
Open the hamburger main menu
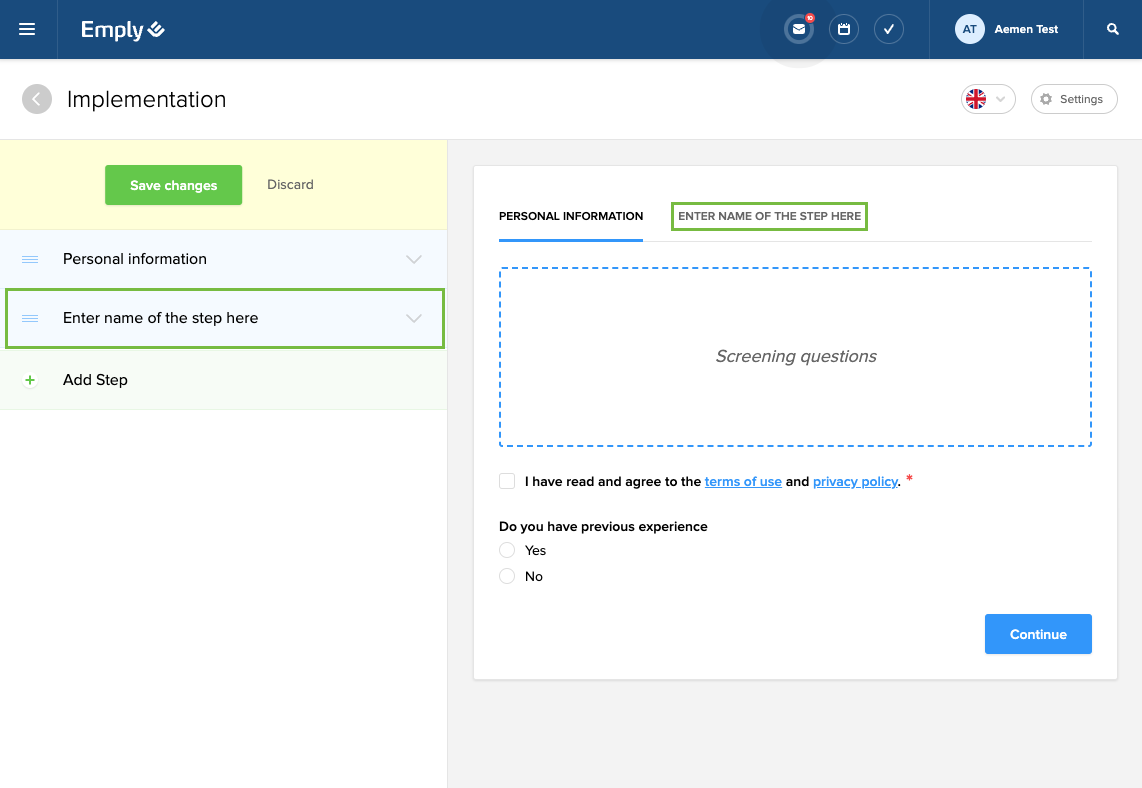27,30
